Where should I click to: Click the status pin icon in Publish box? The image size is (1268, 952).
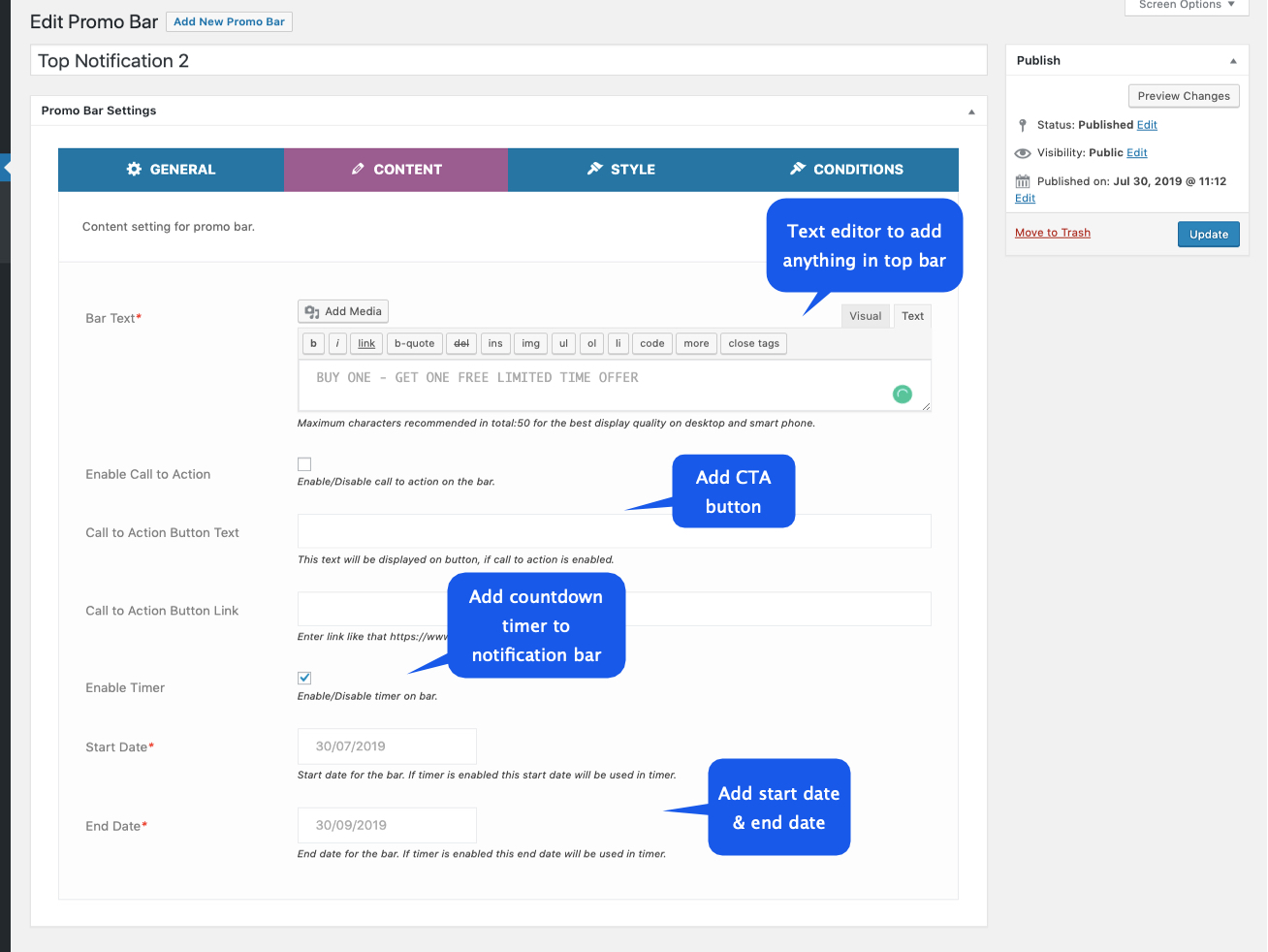point(1023,125)
